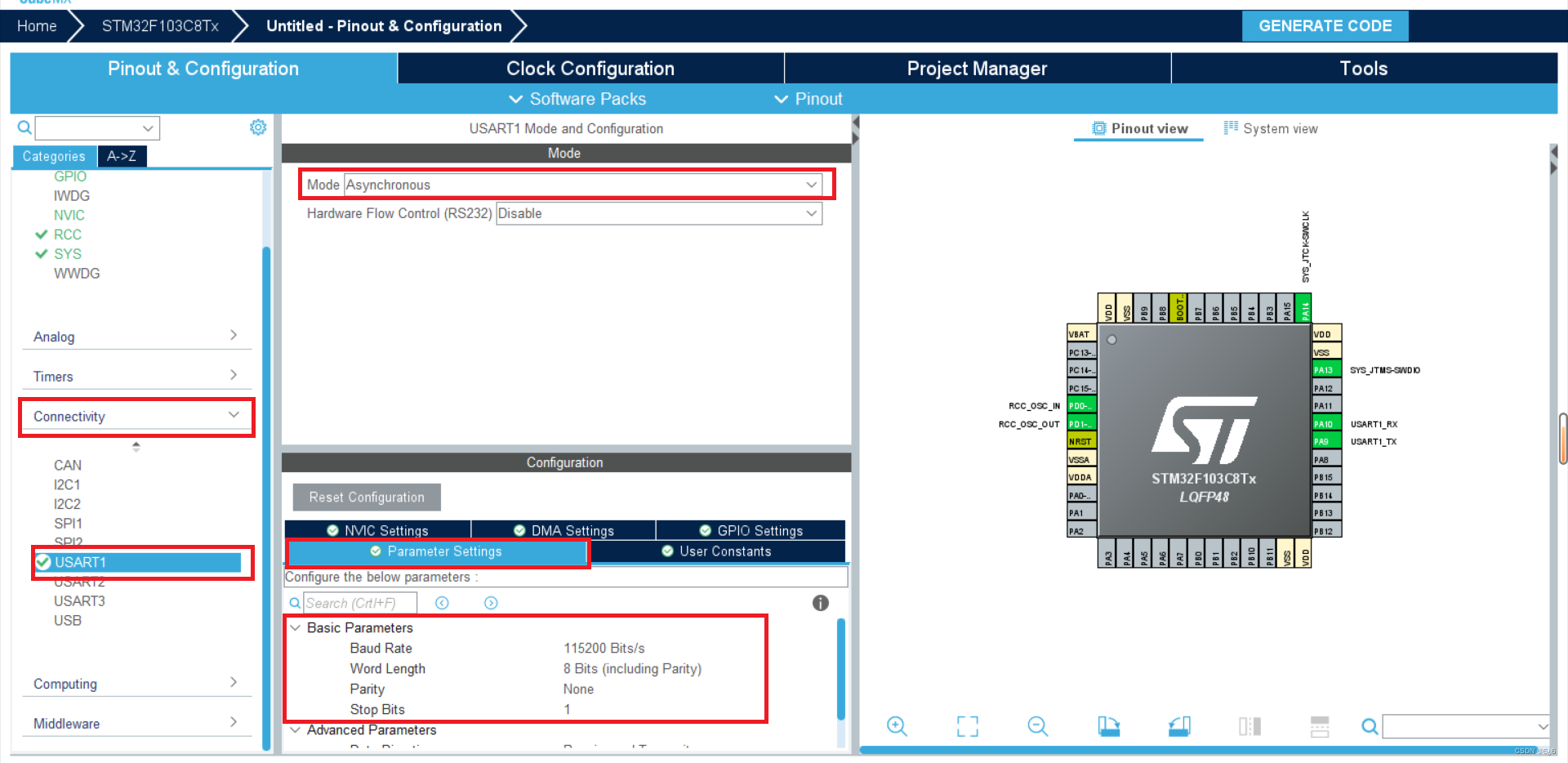Open the Pinout menu
Screen dimensions: 1568x763
pos(808,99)
